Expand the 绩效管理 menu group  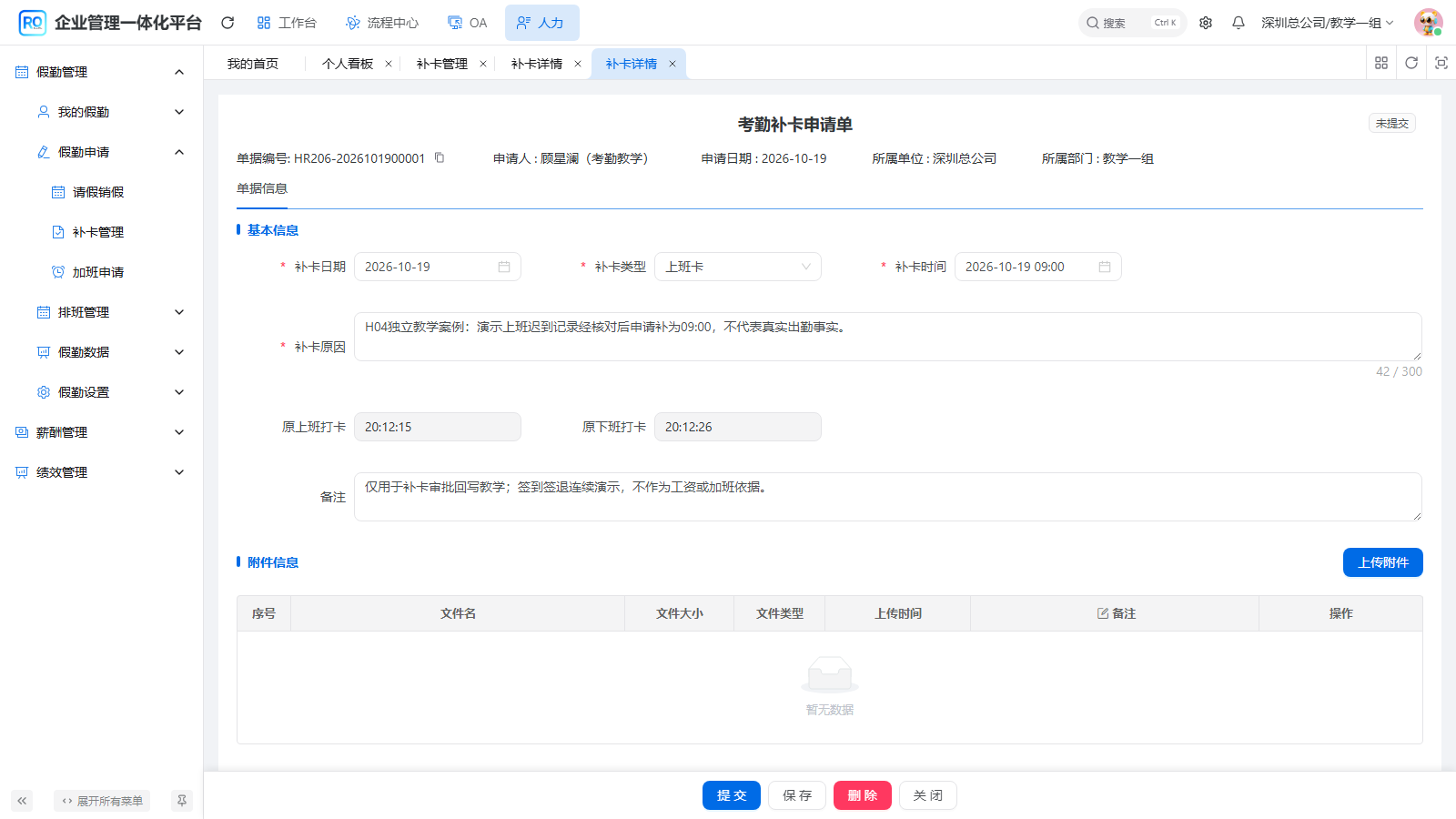coord(179,472)
